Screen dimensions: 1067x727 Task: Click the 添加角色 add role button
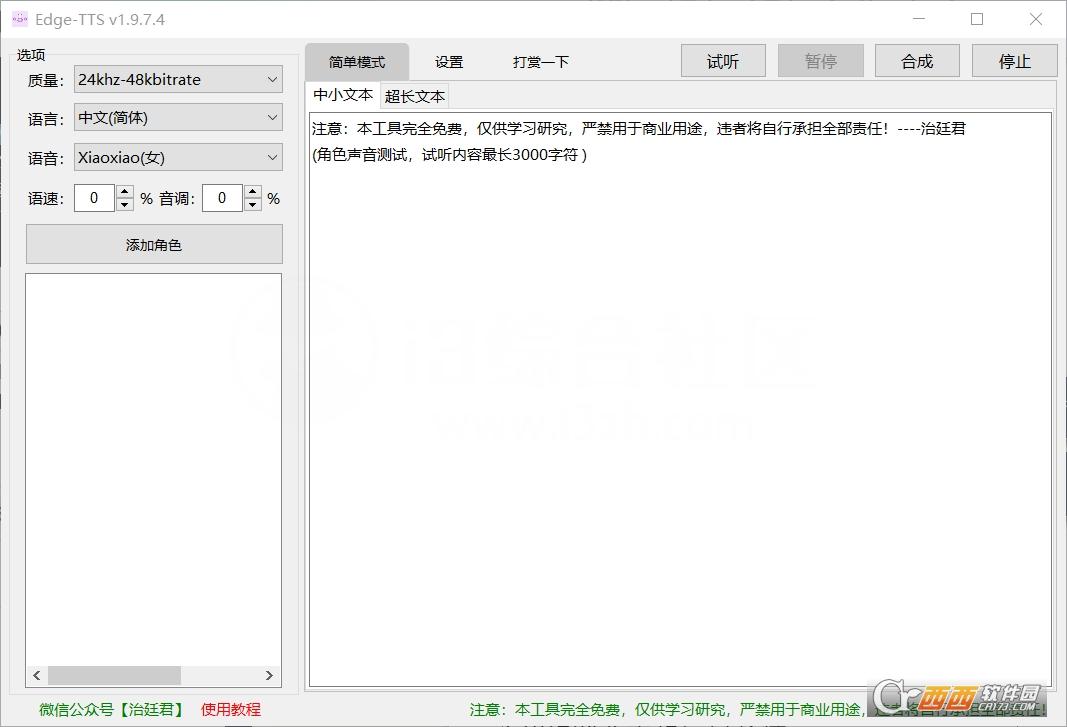click(154, 244)
